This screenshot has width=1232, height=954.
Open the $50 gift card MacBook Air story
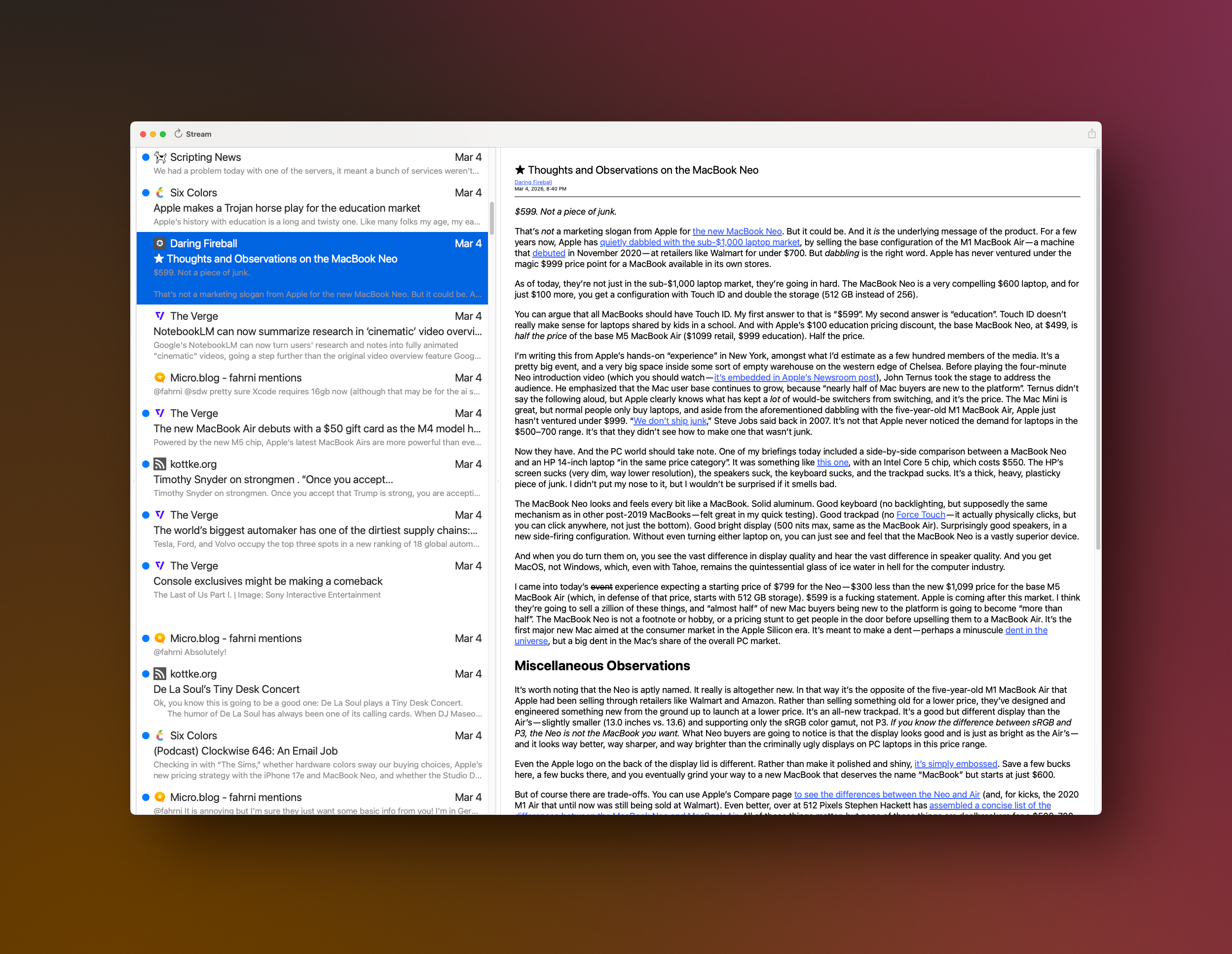tap(316, 429)
